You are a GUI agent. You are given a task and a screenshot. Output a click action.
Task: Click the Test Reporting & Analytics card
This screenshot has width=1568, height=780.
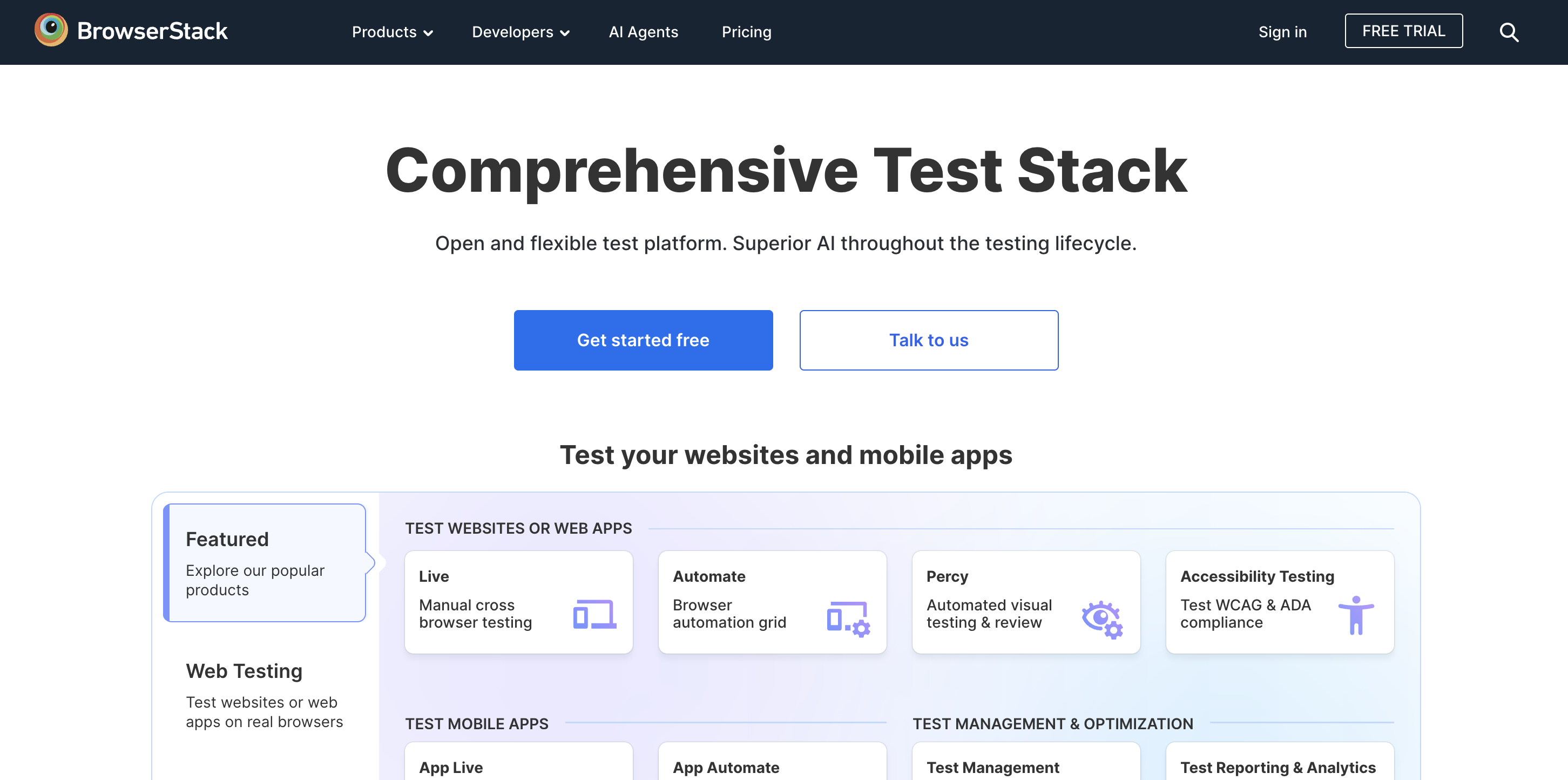point(1279,766)
